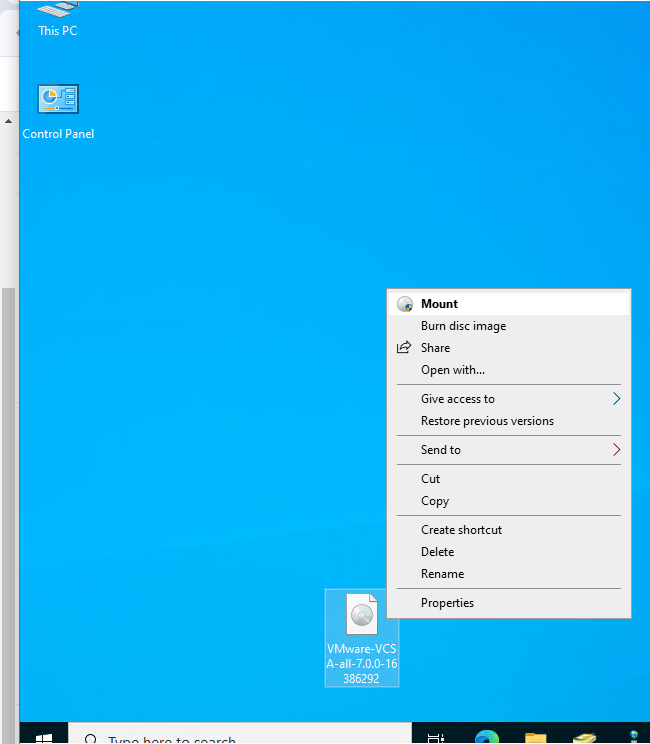Click the taskbar search box
Viewport: 650px width, 744px height.
(240, 738)
